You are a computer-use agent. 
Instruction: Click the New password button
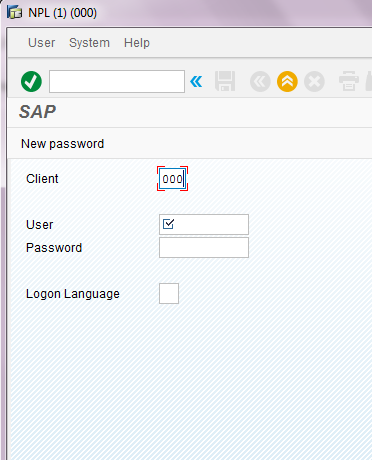coord(63,144)
